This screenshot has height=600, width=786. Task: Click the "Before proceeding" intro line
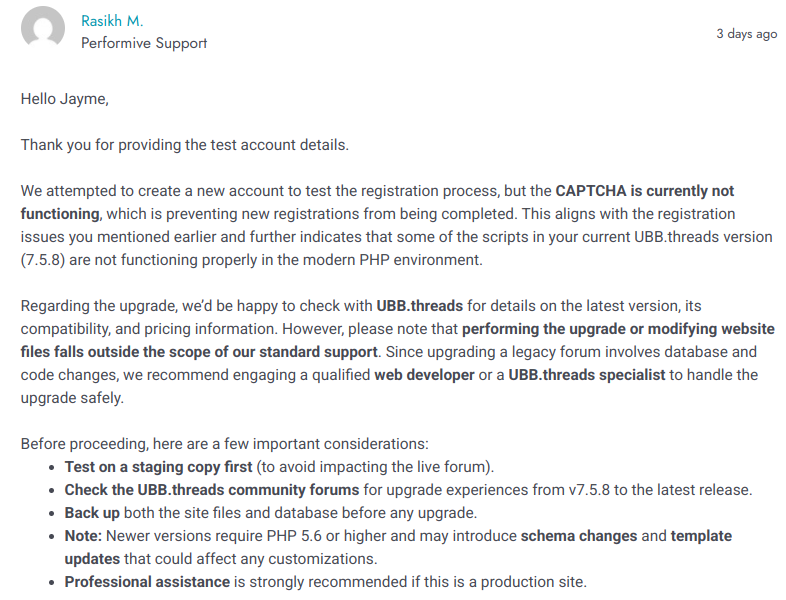tap(224, 444)
